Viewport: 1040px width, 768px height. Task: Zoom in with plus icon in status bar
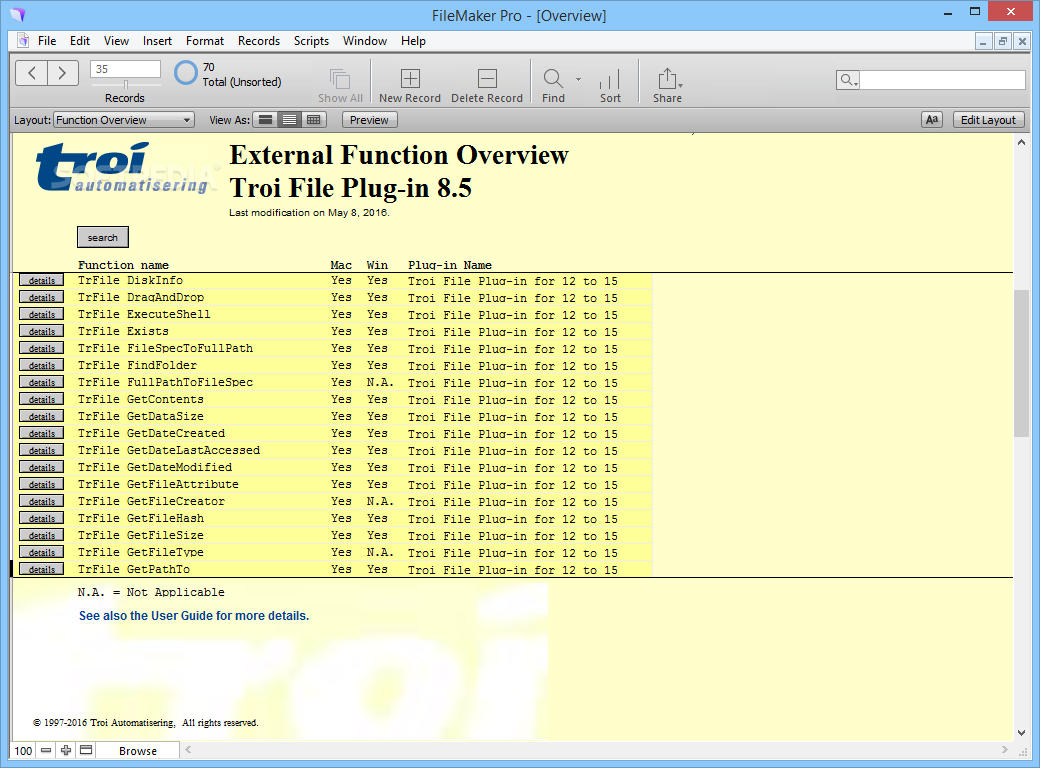66,750
